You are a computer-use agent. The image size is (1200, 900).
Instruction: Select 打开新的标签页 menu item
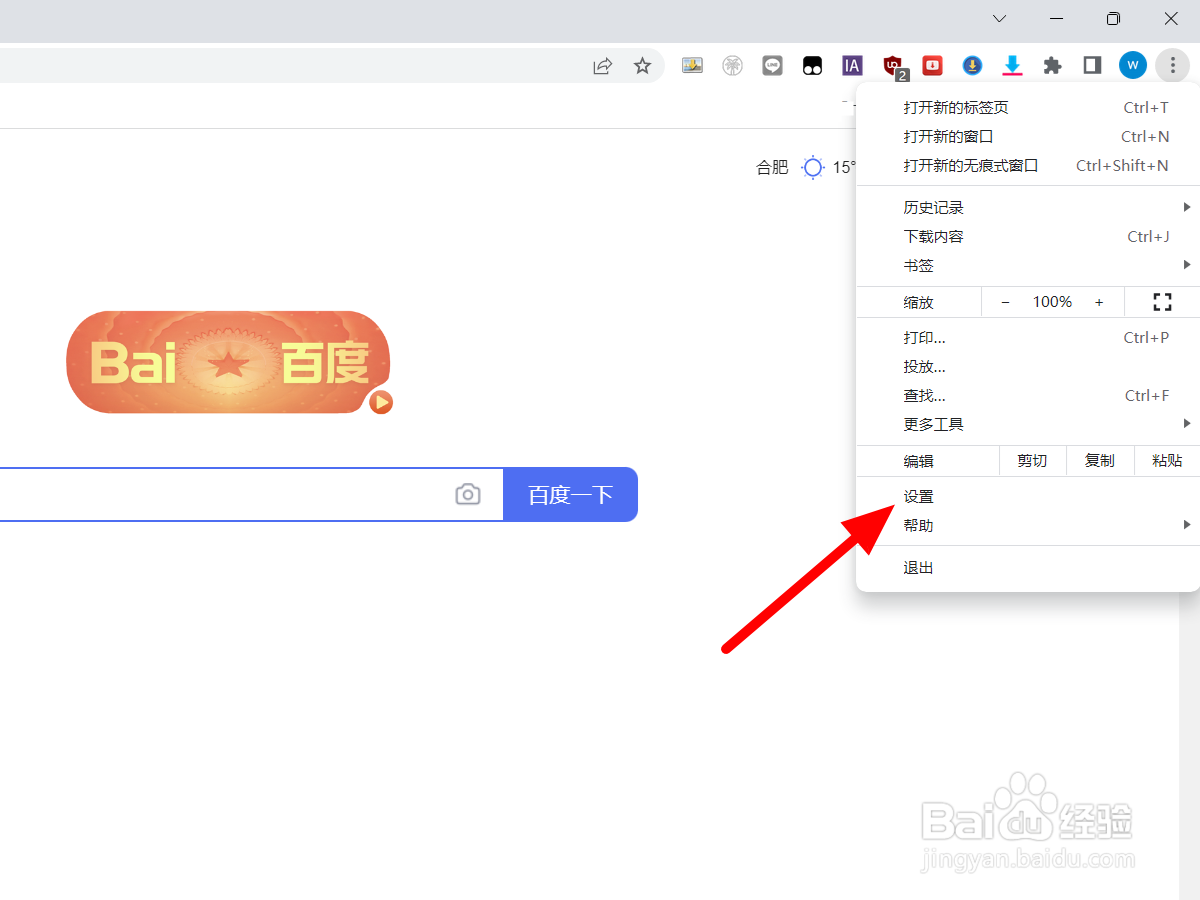click(1028, 107)
